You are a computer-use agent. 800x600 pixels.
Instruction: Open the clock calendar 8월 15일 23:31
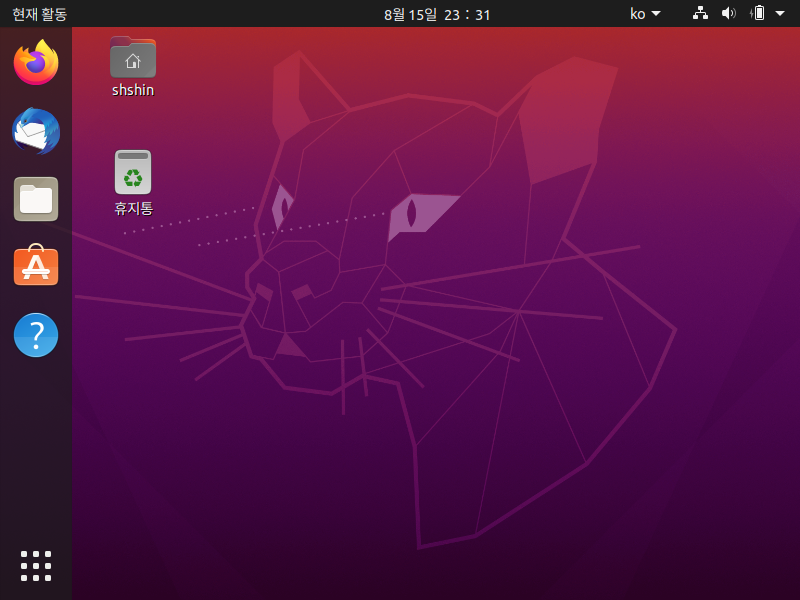[437, 14]
